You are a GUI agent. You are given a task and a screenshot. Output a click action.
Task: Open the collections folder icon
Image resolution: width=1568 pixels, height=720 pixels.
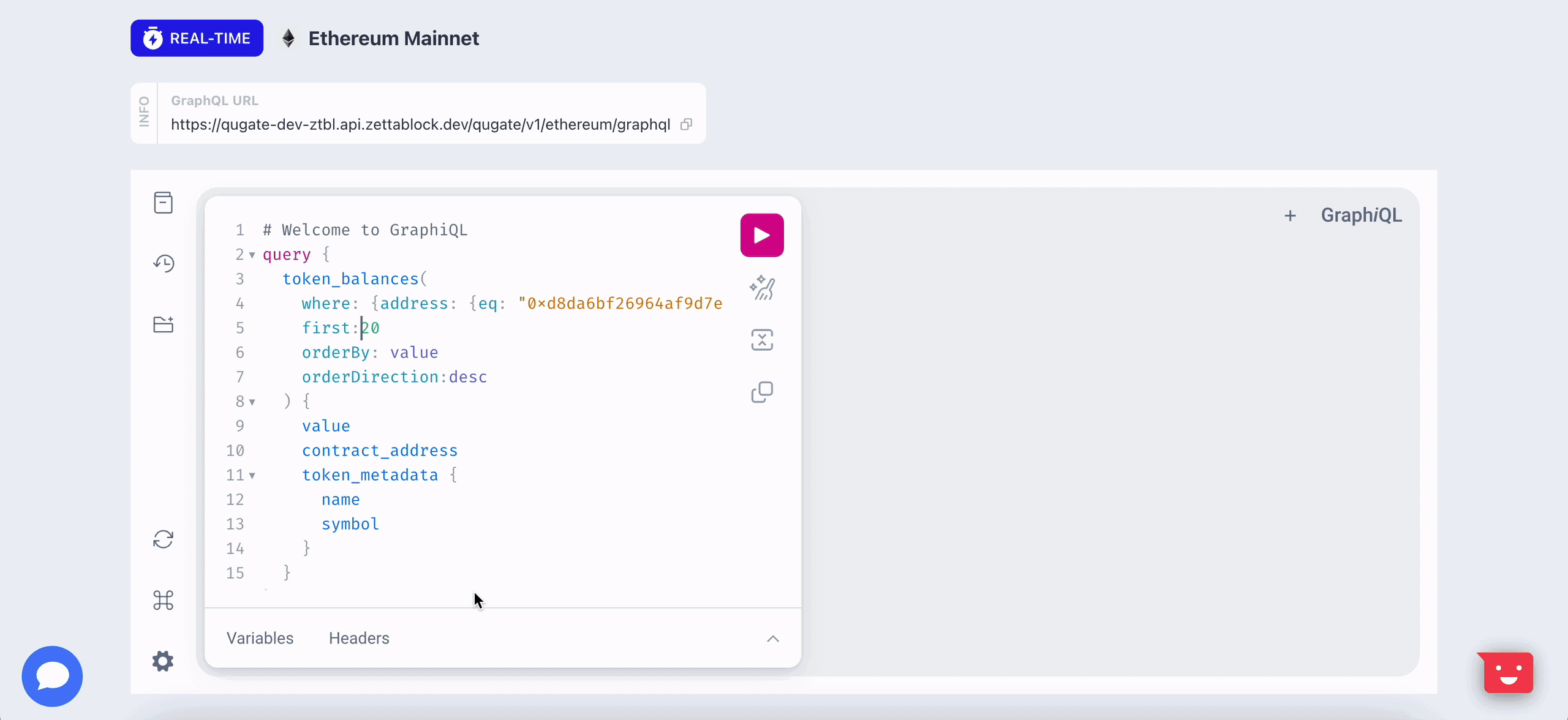(x=163, y=324)
